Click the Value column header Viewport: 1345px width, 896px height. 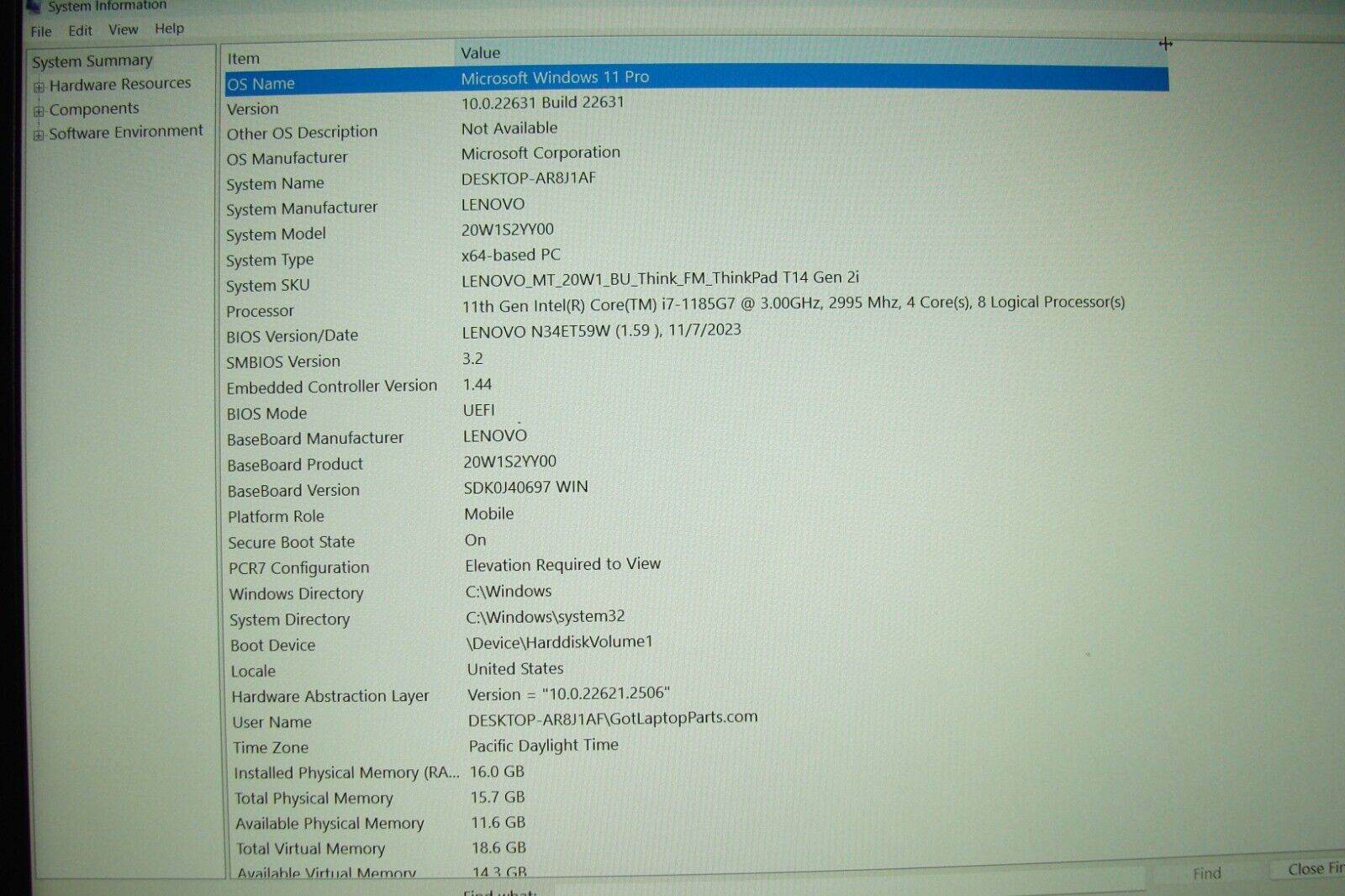point(481,53)
